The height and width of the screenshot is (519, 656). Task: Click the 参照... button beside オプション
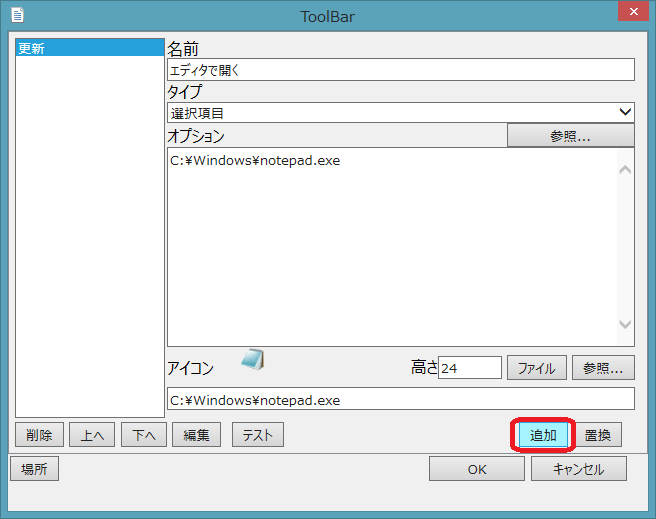(570, 136)
